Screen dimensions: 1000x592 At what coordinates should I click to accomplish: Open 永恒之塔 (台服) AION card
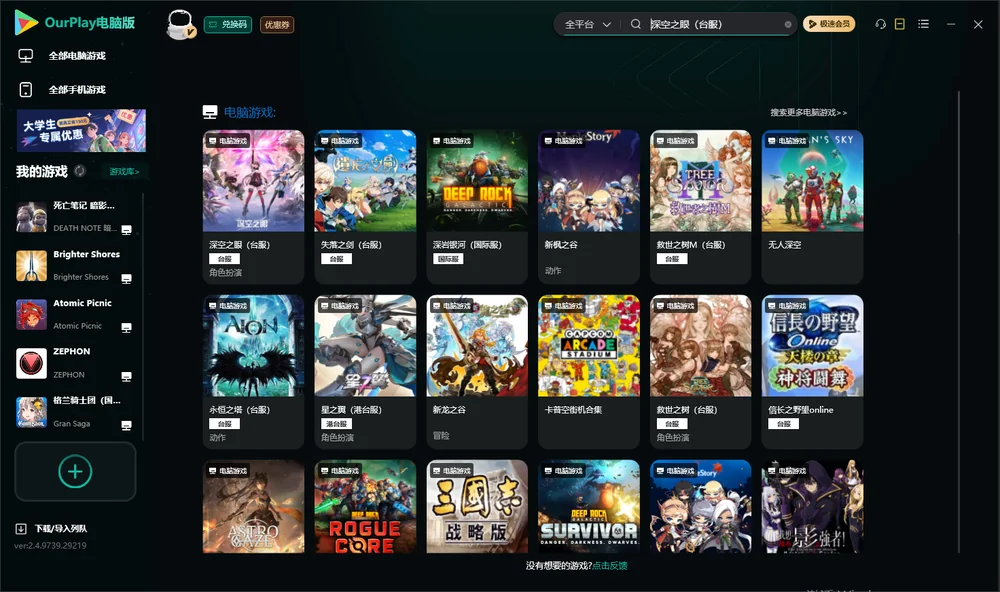(x=253, y=371)
